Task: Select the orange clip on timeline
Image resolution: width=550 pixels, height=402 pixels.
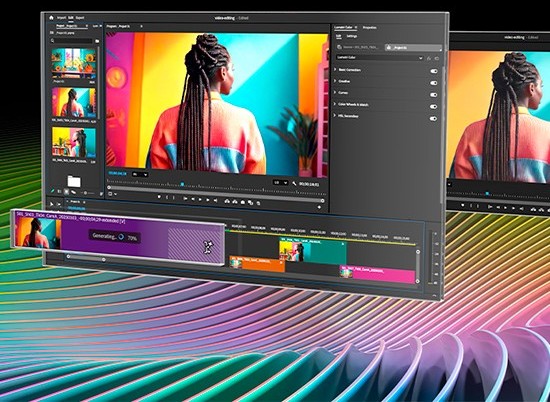Action: pos(257,264)
